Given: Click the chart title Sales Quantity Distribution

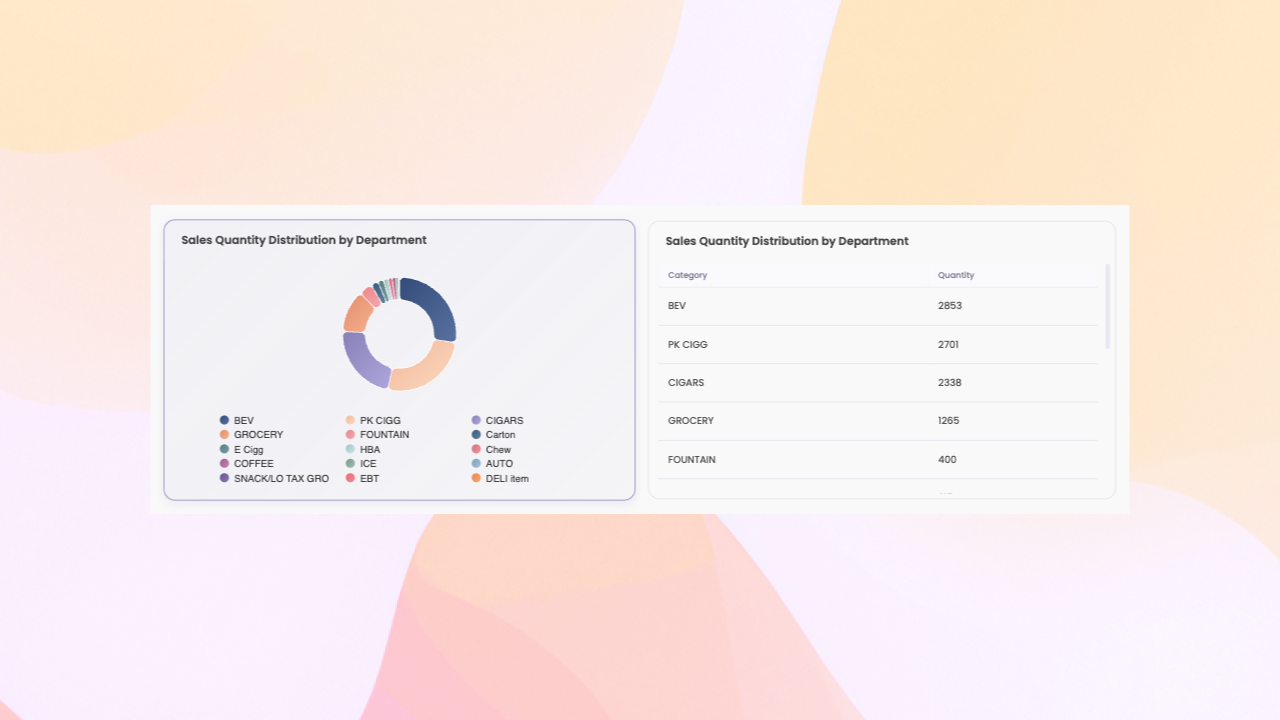Looking at the screenshot, I should [302, 240].
